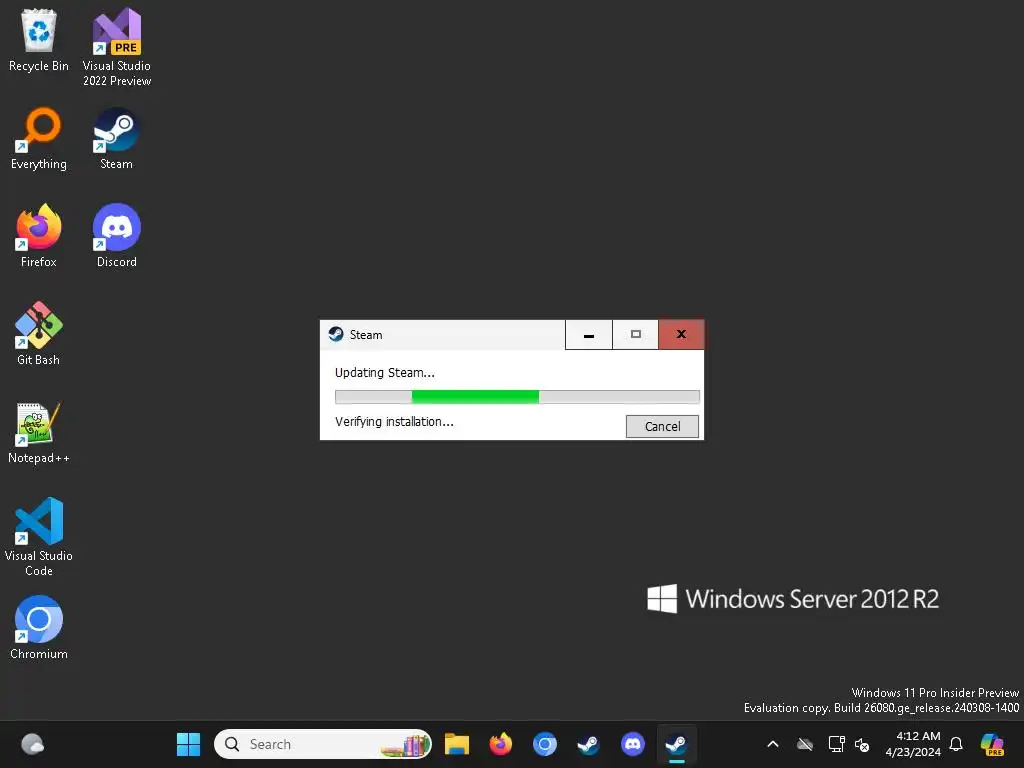
Task: Switch to the running Steam updater taskbar icon
Action: coord(677,744)
